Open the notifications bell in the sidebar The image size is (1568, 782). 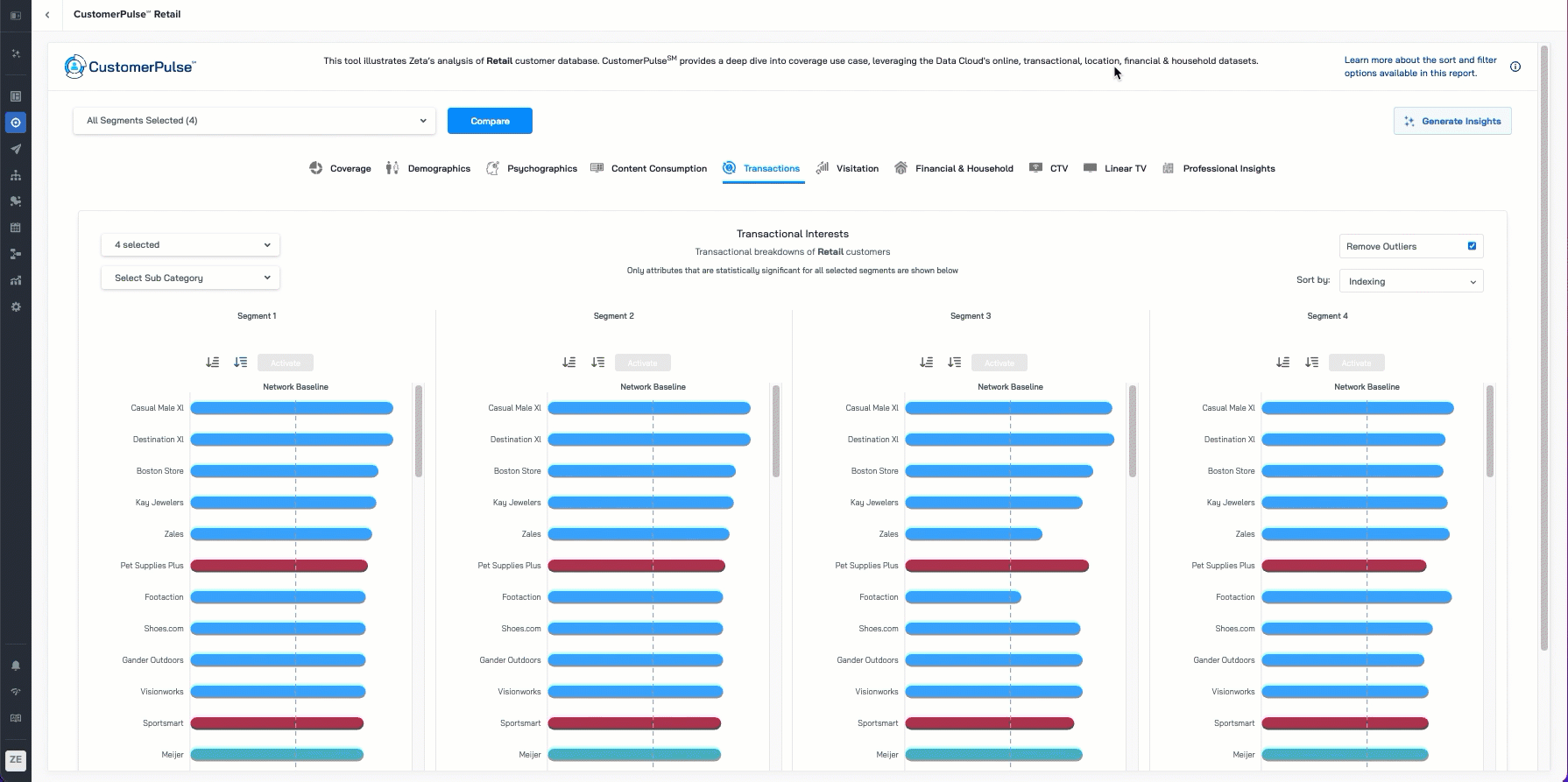16,666
